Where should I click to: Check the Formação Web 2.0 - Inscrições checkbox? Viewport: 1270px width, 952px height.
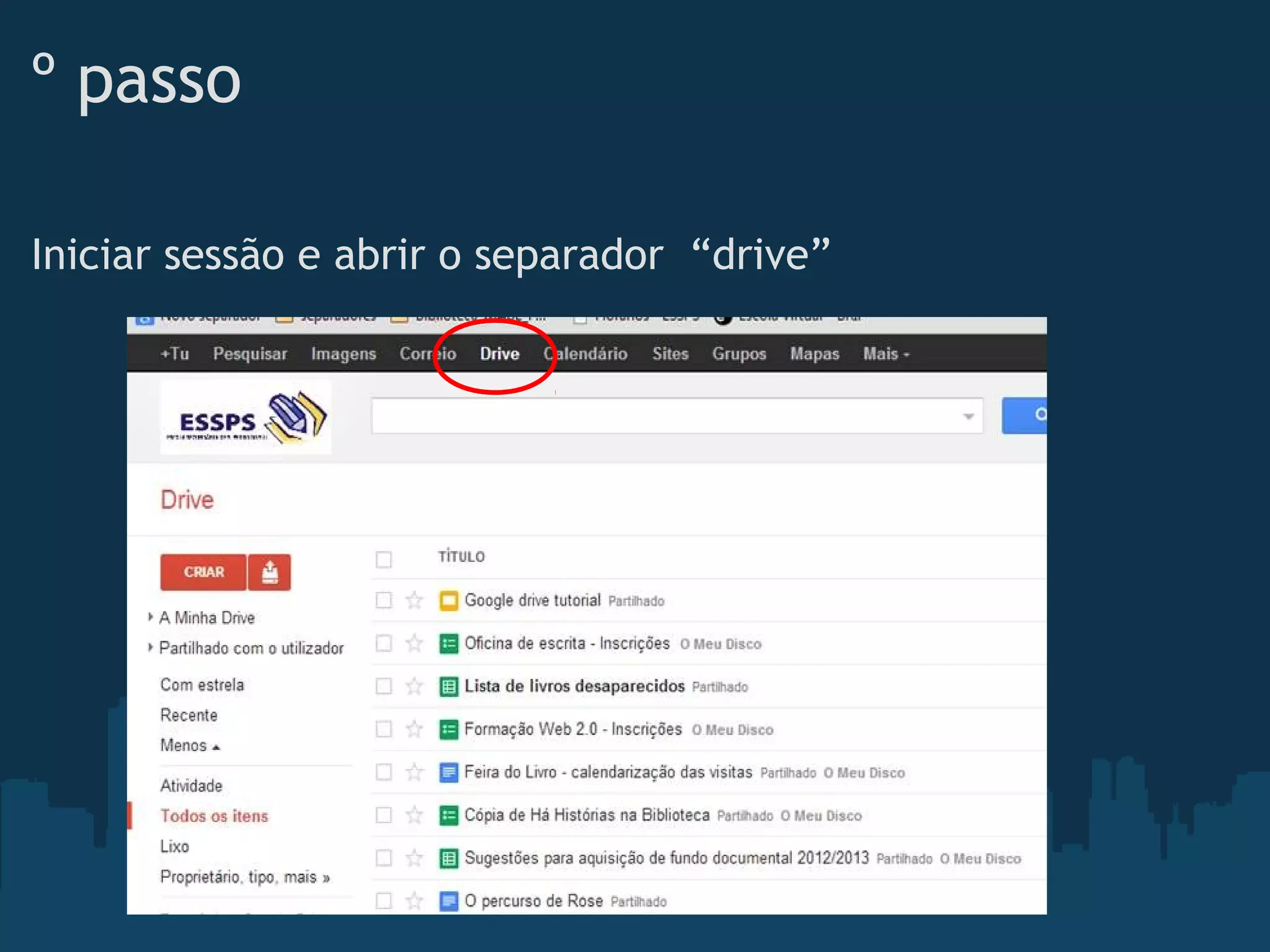[x=384, y=729]
